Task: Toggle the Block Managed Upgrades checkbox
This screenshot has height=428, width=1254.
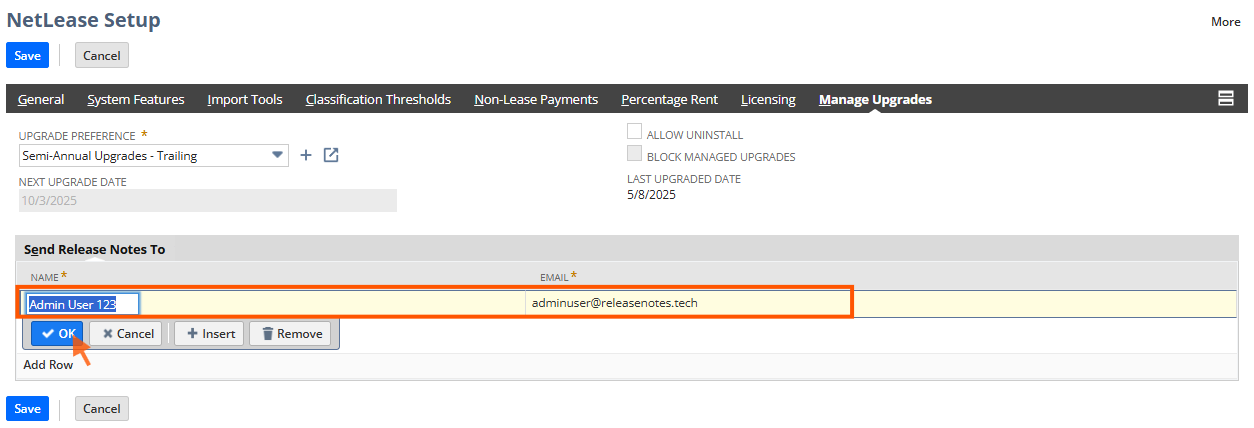Action: (634, 154)
